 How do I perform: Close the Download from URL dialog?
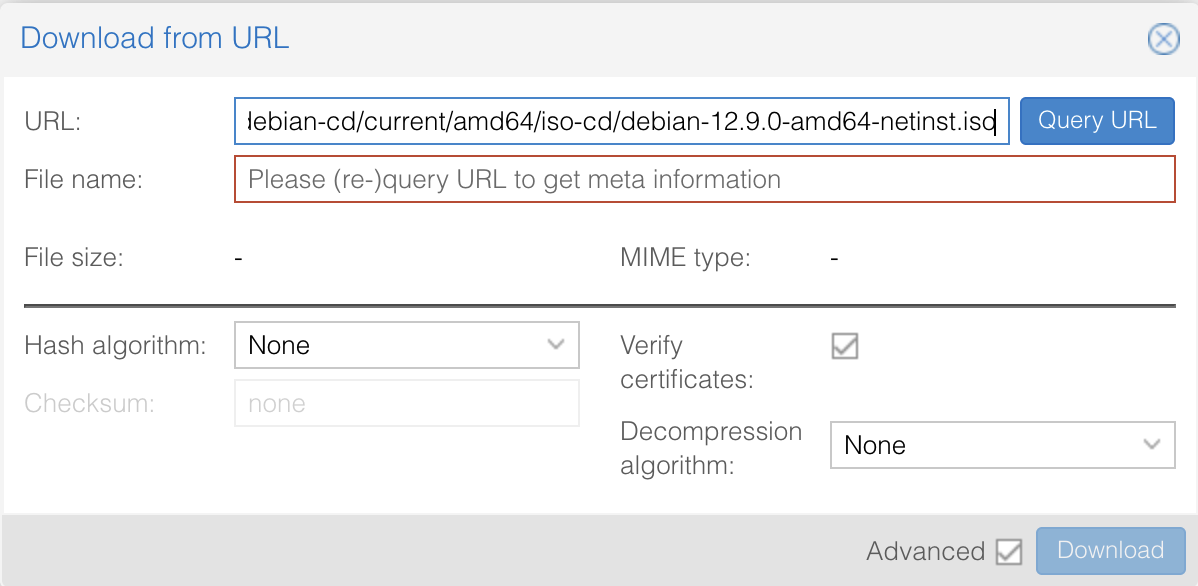pyautogui.click(x=1162, y=39)
